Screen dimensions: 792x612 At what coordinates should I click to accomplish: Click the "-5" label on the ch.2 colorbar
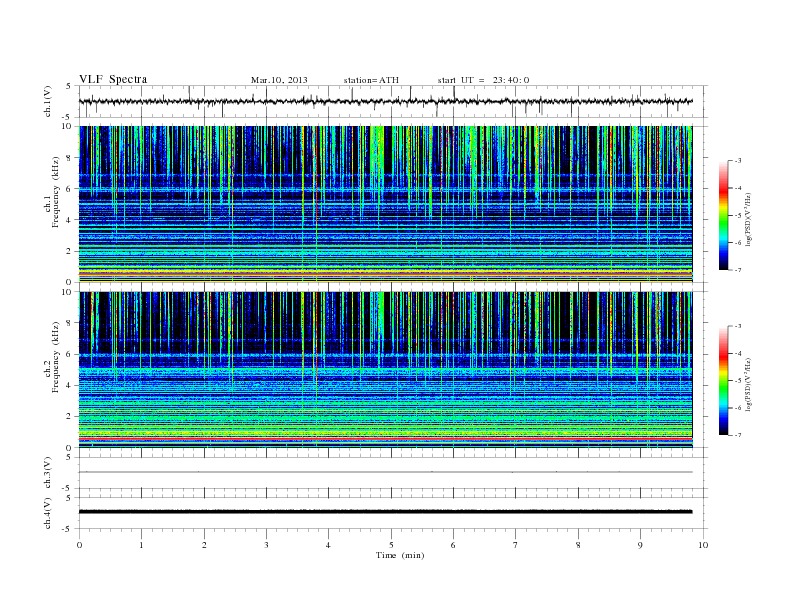pyautogui.click(x=738, y=381)
